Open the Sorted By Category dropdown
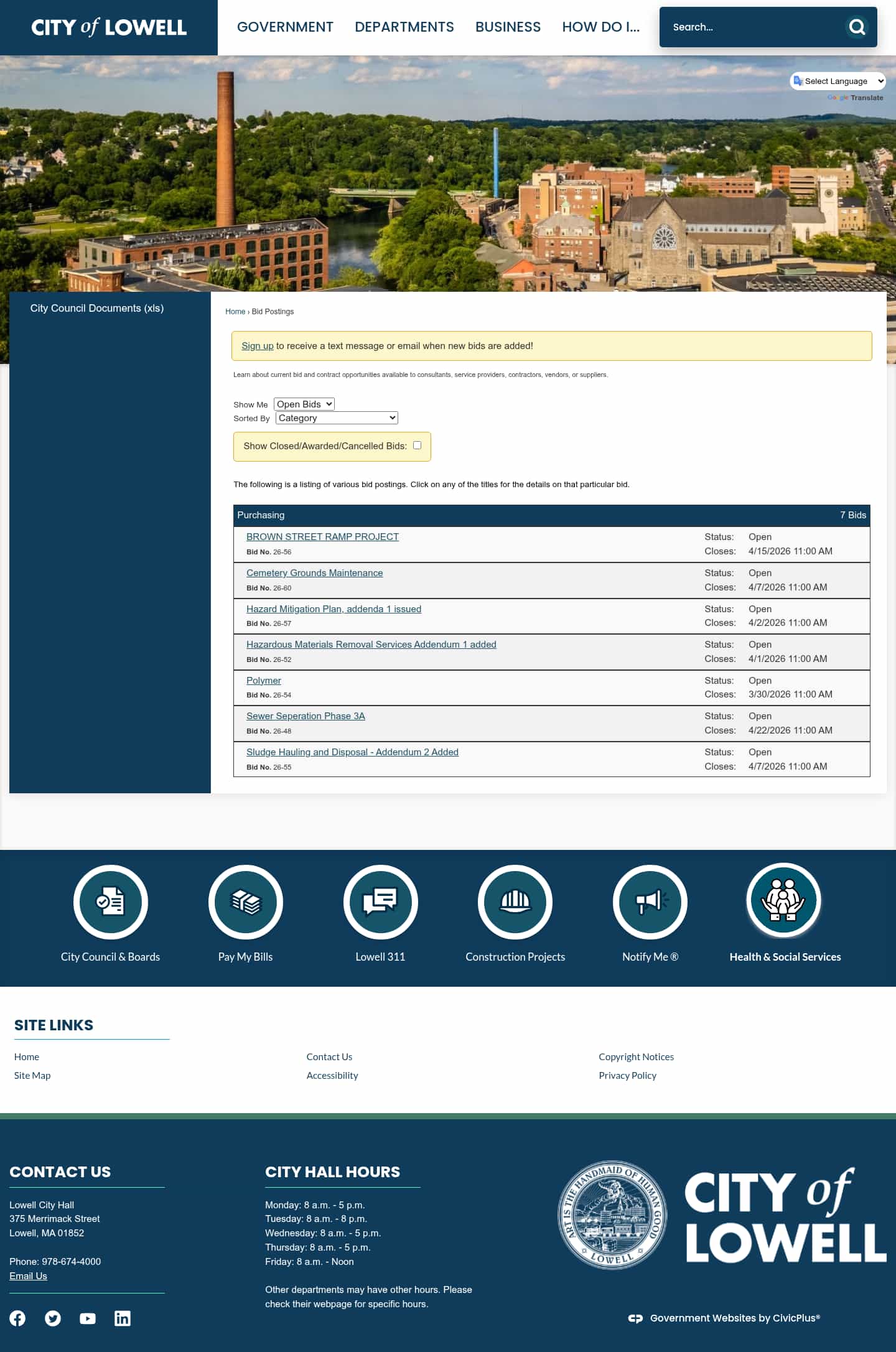 (x=337, y=418)
